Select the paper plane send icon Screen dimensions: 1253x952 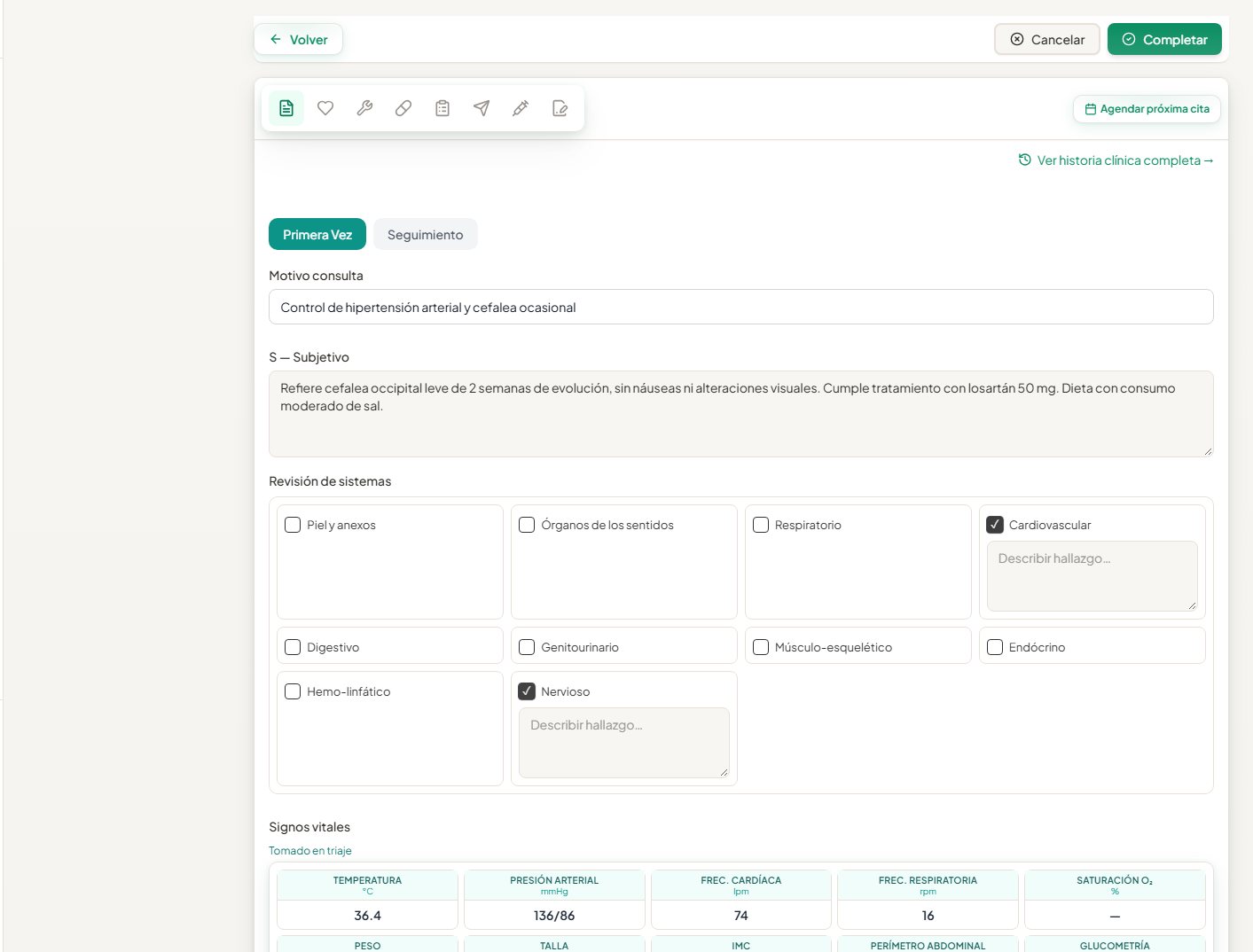[x=482, y=108]
